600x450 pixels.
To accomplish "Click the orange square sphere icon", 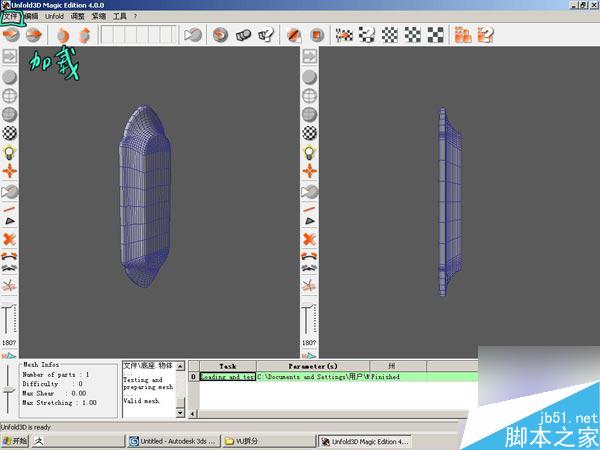I will pyautogui.click(x=316, y=35).
